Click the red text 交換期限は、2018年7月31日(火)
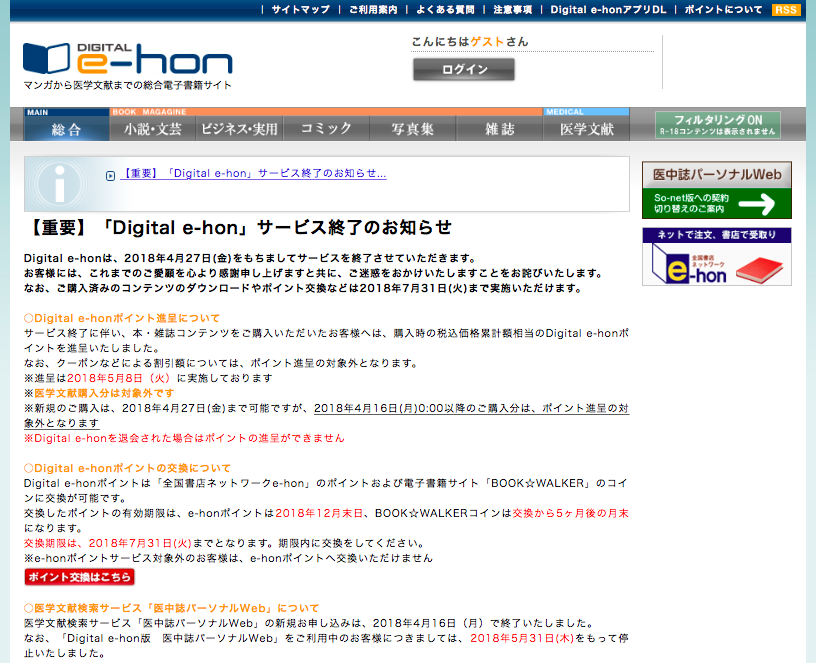This screenshot has width=816, height=663. [x=108, y=543]
